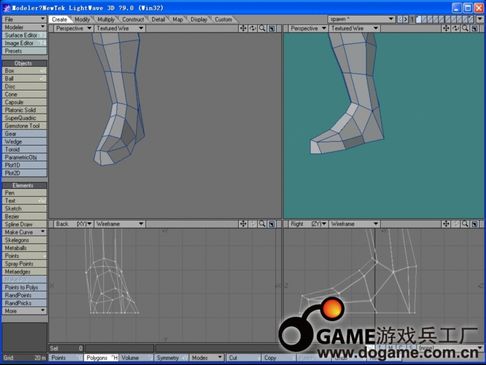Click the move icon of the Back viewport
The image size is (486, 365).
(243, 224)
